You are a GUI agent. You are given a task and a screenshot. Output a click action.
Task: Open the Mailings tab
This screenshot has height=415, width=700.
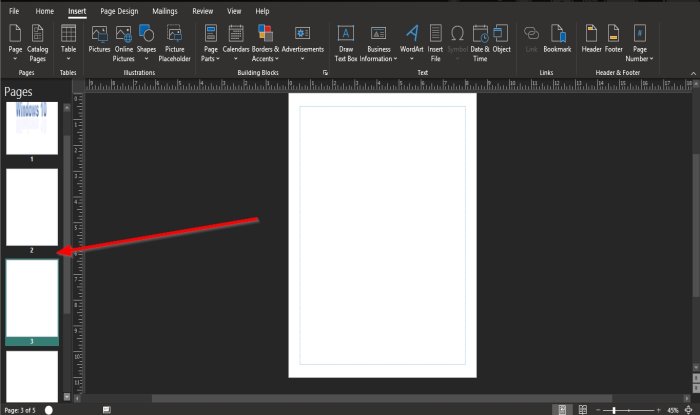pos(164,11)
